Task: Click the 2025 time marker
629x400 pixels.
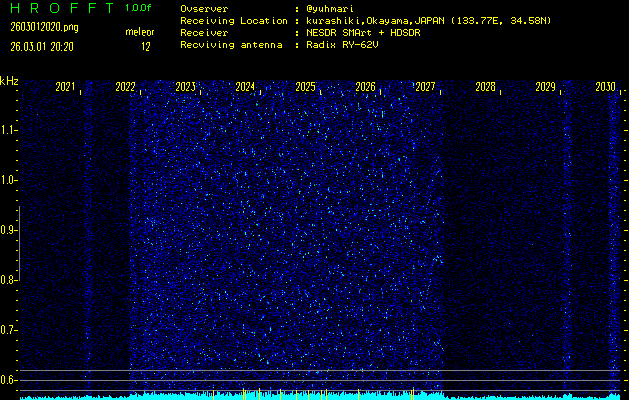Action: (305, 87)
